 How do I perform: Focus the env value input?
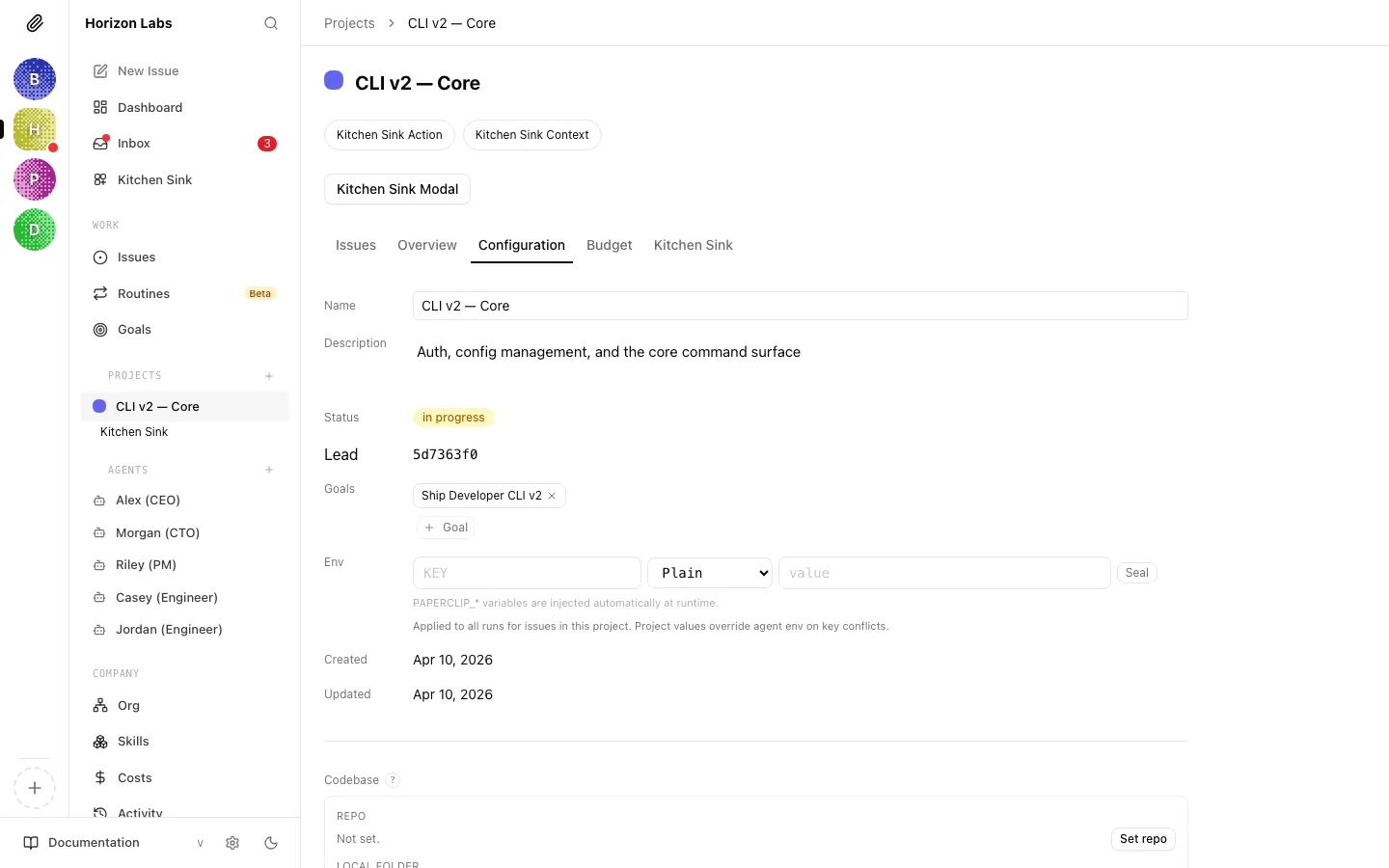click(x=944, y=573)
